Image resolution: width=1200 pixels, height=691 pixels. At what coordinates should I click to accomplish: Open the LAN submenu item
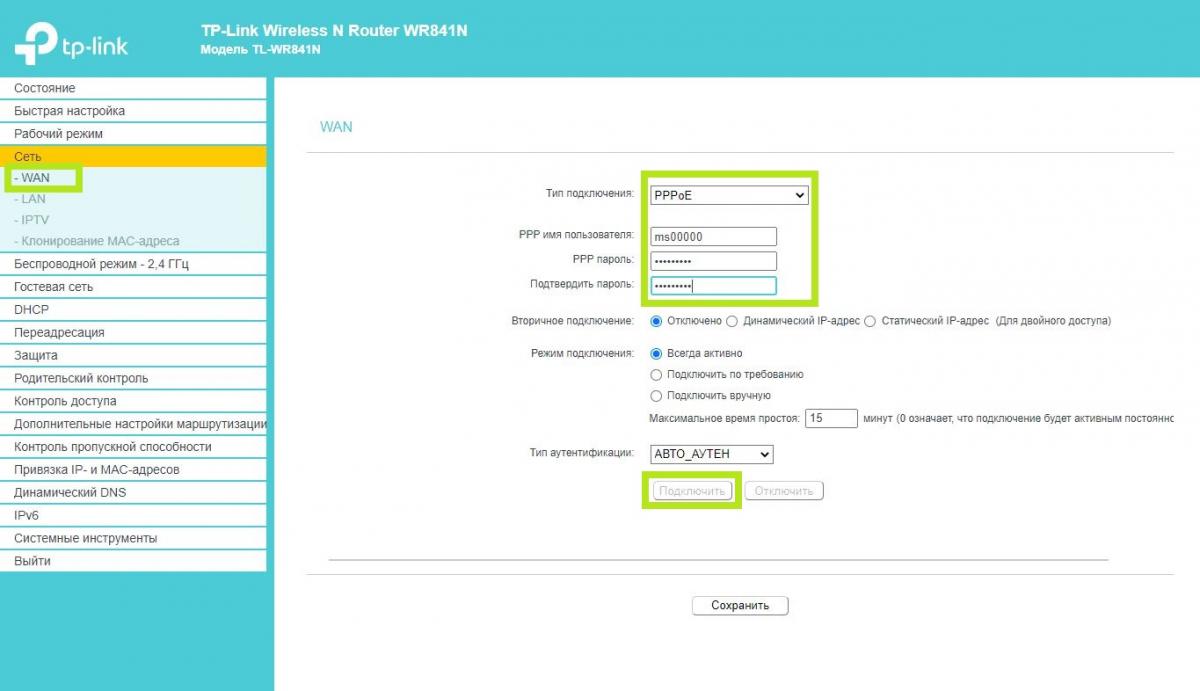click(33, 199)
